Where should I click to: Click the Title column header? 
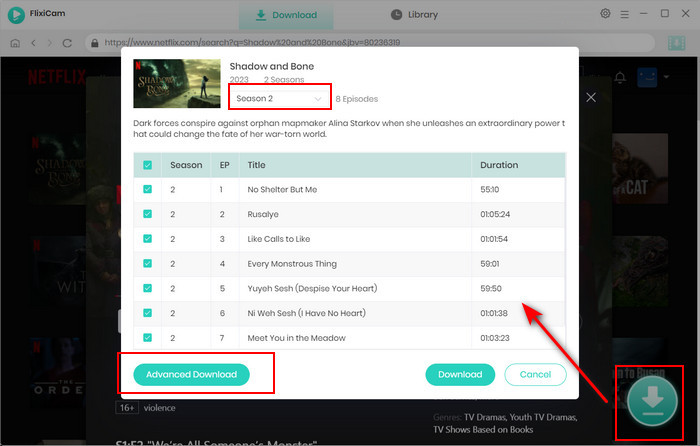(256, 165)
